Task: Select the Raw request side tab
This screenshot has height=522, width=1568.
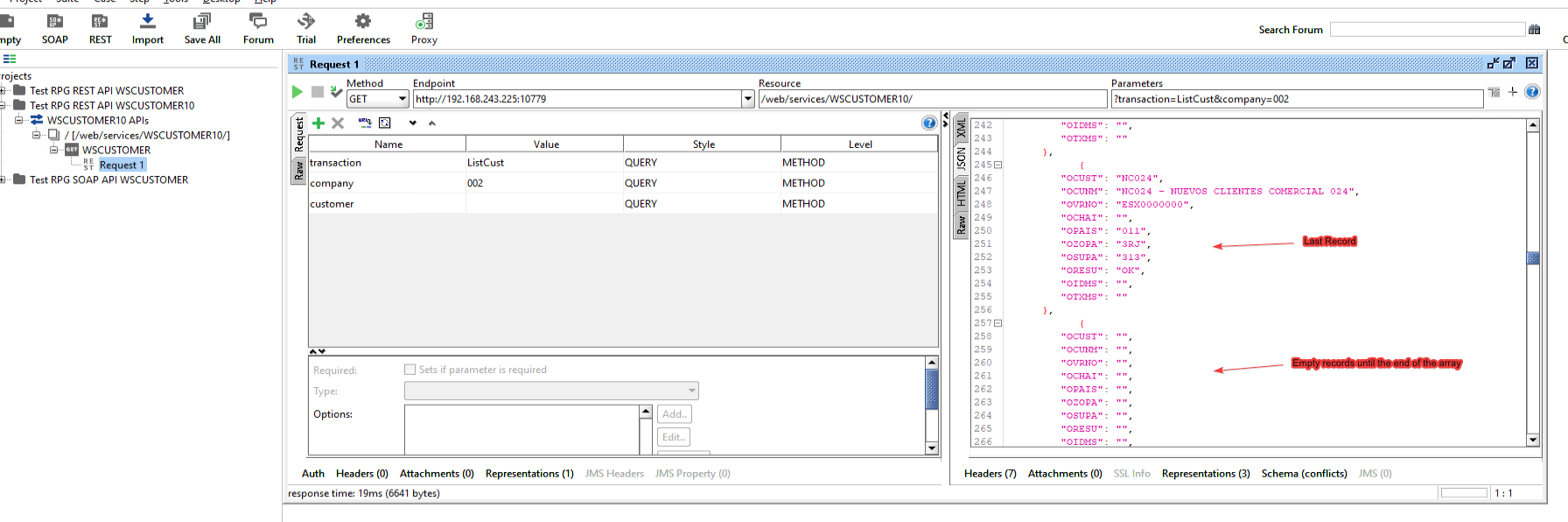Action: (x=298, y=171)
